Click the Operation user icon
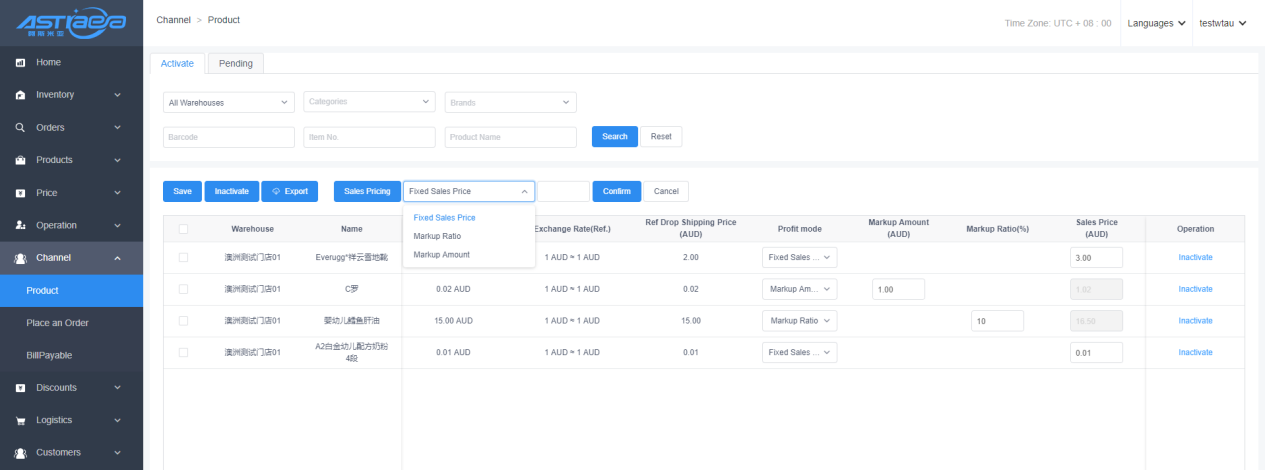 tap(20, 225)
